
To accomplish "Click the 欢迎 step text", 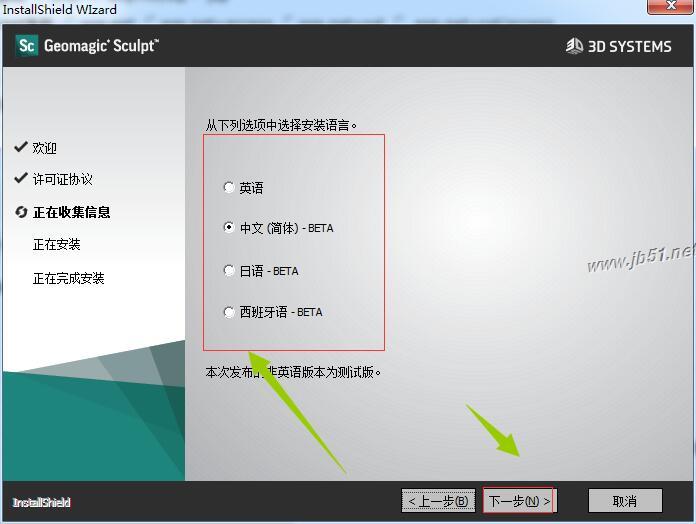I will pos(44,148).
